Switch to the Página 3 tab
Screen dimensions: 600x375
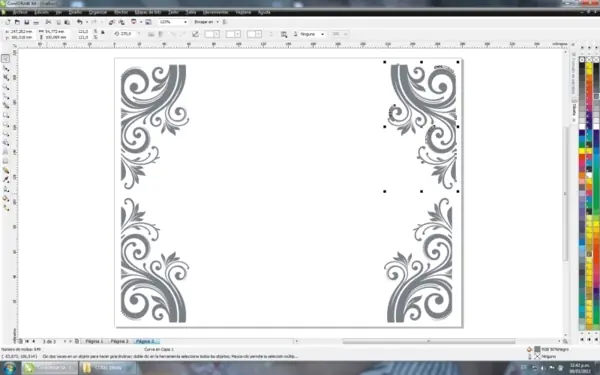[145, 341]
